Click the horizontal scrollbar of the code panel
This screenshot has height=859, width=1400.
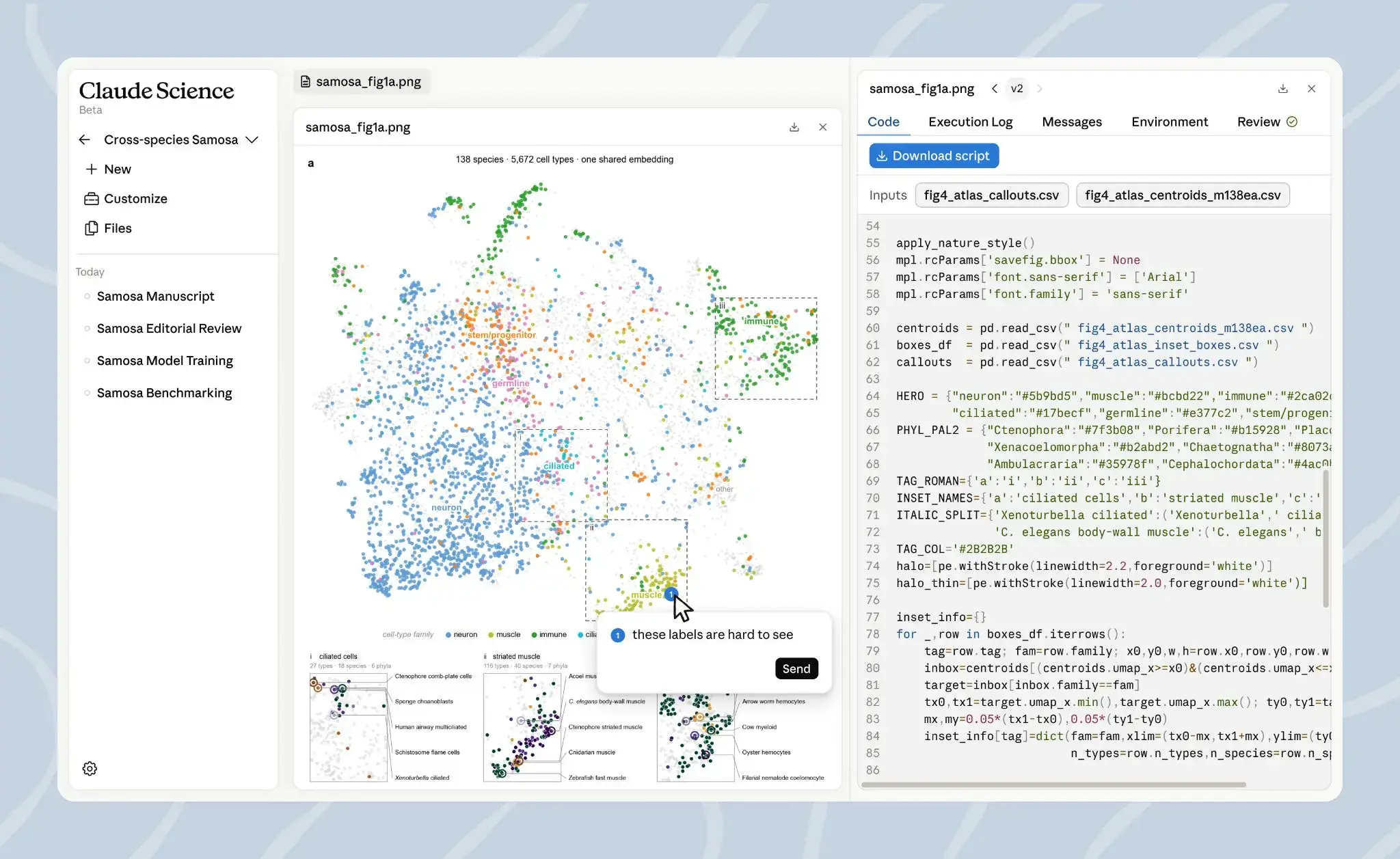pyautogui.click(x=1053, y=785)
